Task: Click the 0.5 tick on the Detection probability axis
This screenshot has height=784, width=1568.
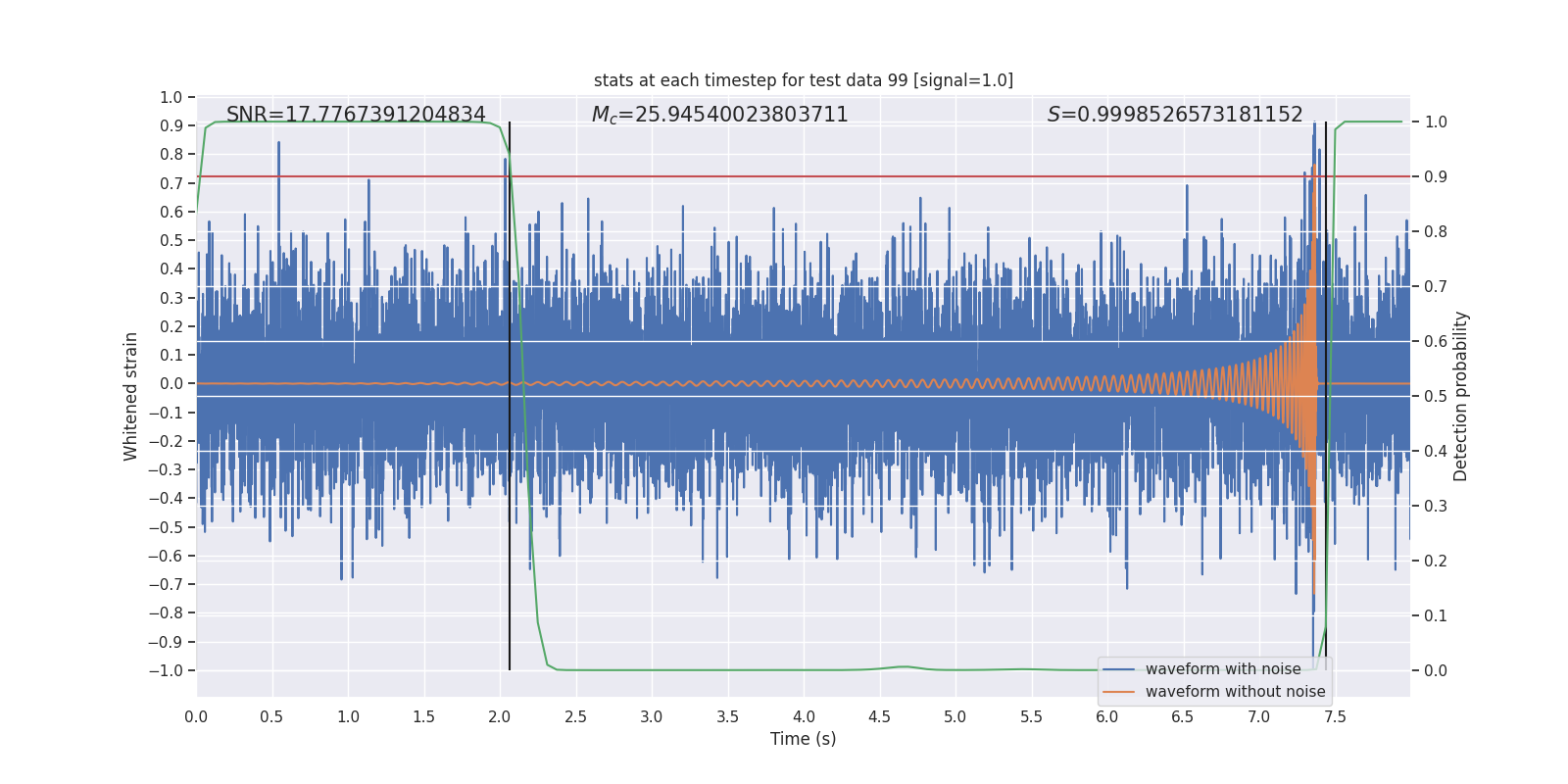Action: tap(1436, 397)
